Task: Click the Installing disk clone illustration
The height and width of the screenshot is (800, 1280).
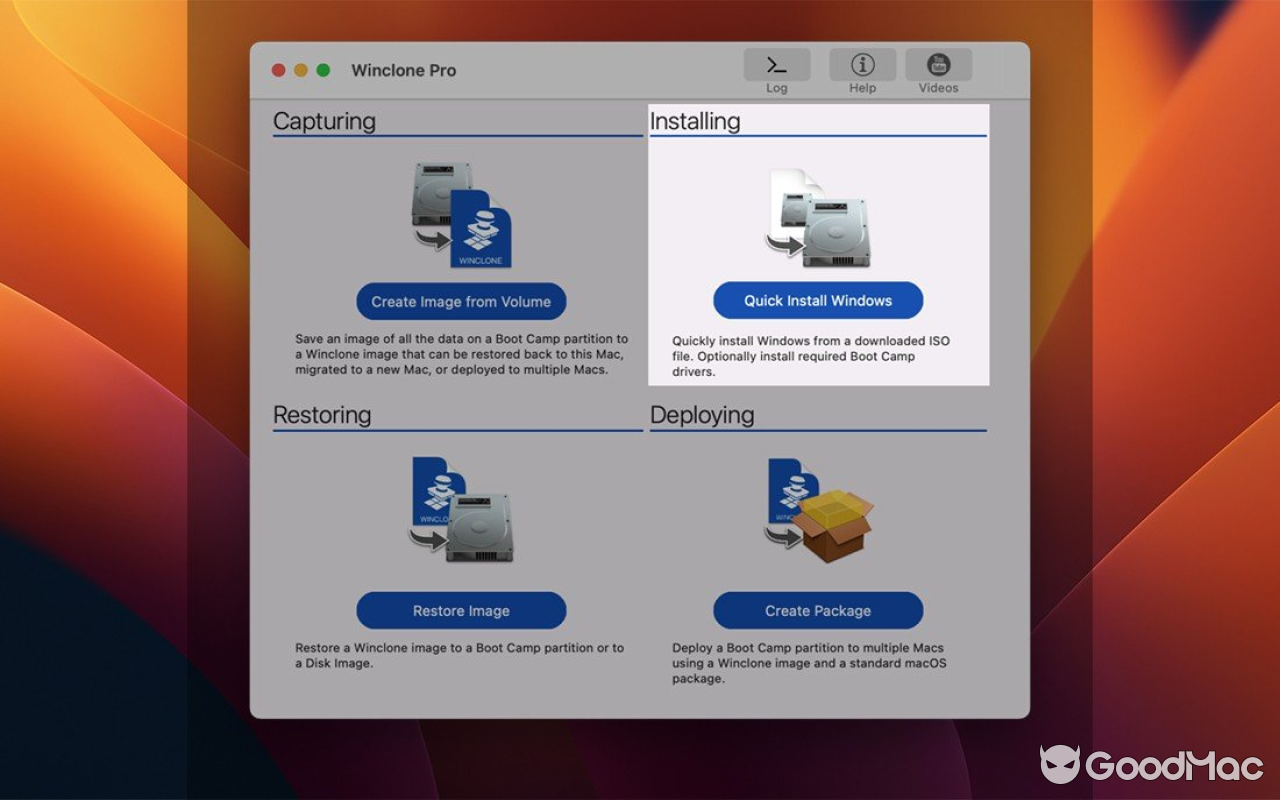Action: [x=818, y=215]
